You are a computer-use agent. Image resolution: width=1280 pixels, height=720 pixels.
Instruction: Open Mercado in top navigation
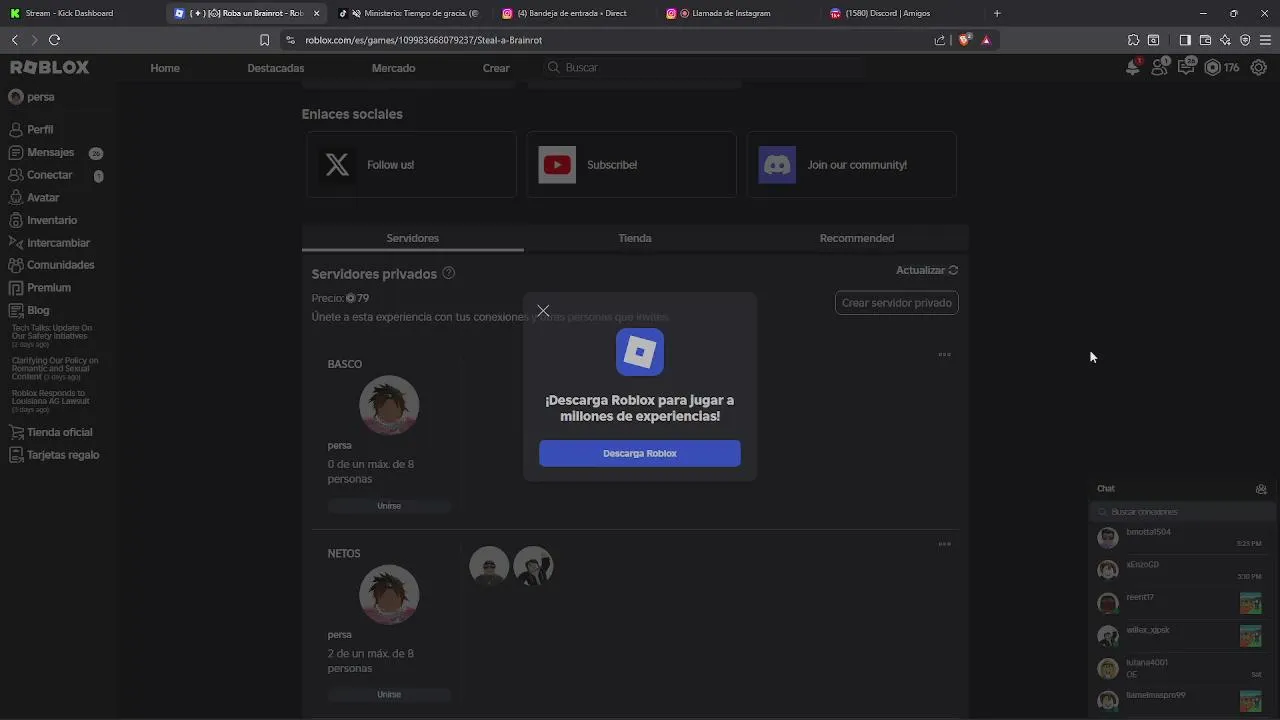click(394, 68)
